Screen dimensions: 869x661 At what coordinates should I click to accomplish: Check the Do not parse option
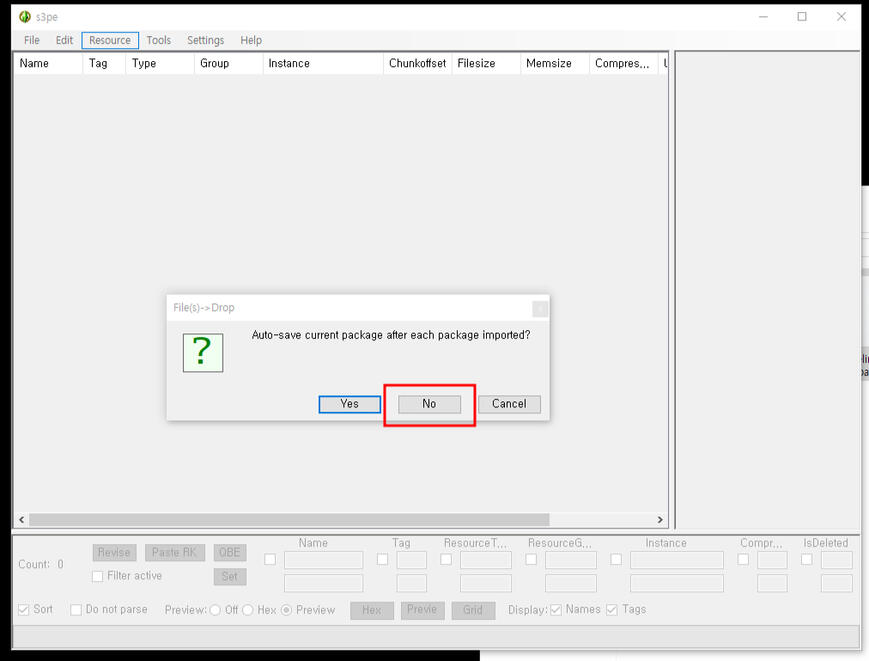(76, 610)
